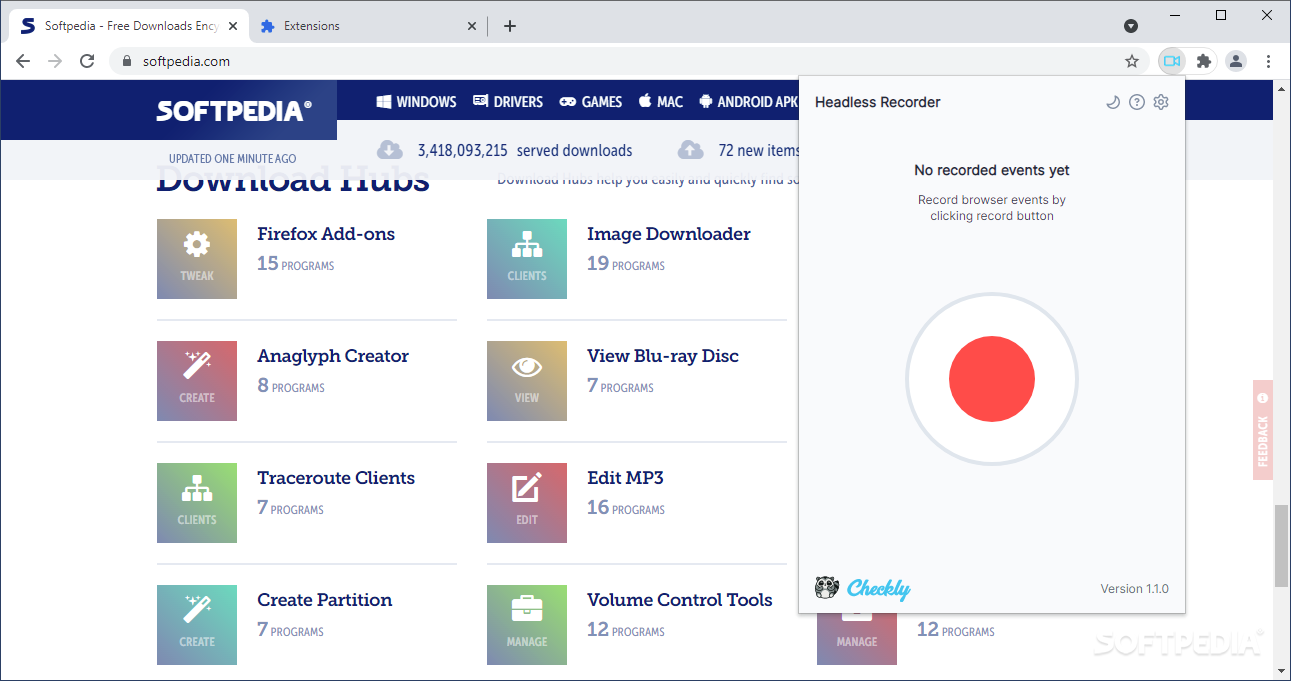
Task: Click the 72 new items text
Action: 759,151
